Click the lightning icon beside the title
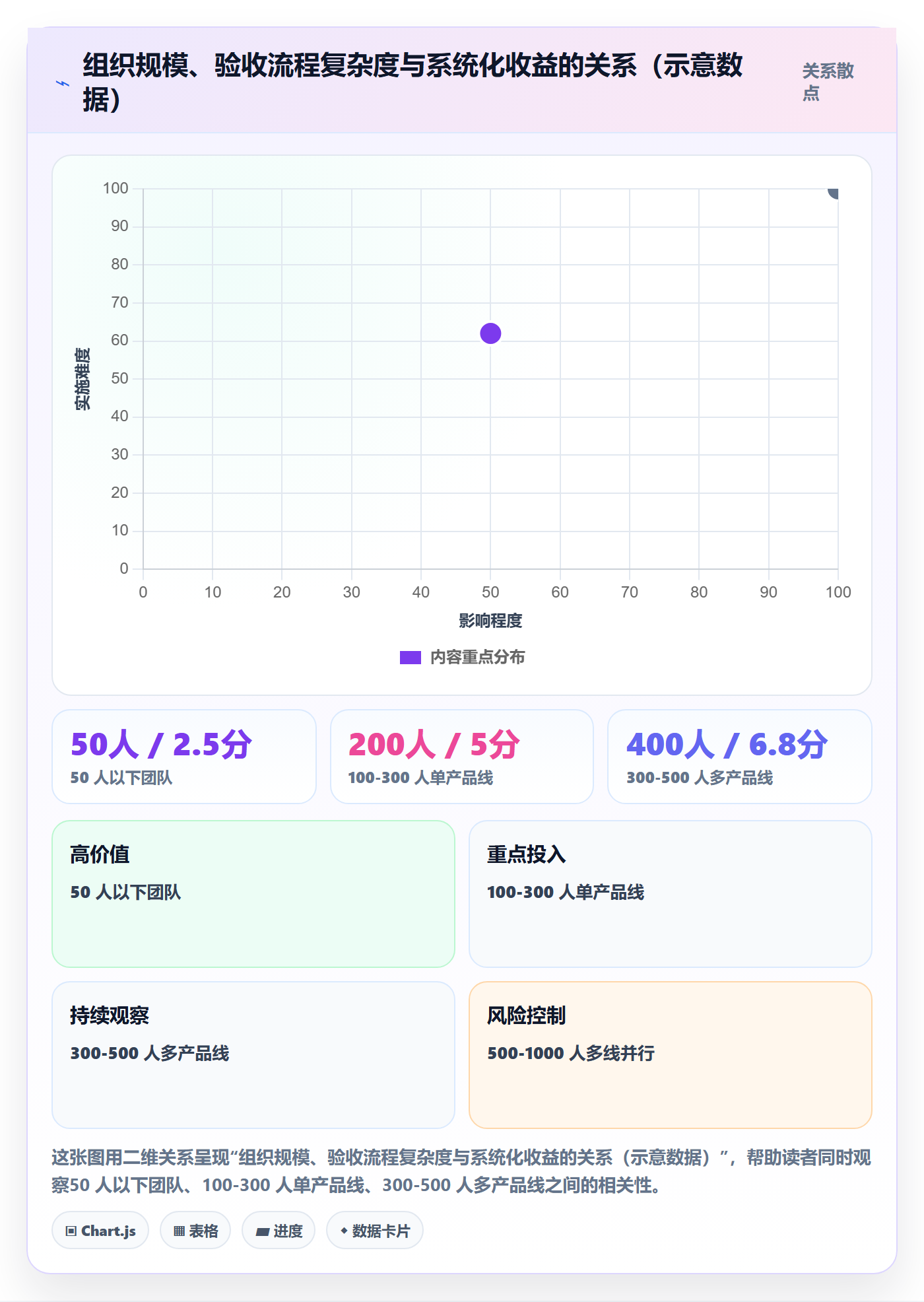The height and width of the screenshot is (1302, 924). [x=62, y=83]
